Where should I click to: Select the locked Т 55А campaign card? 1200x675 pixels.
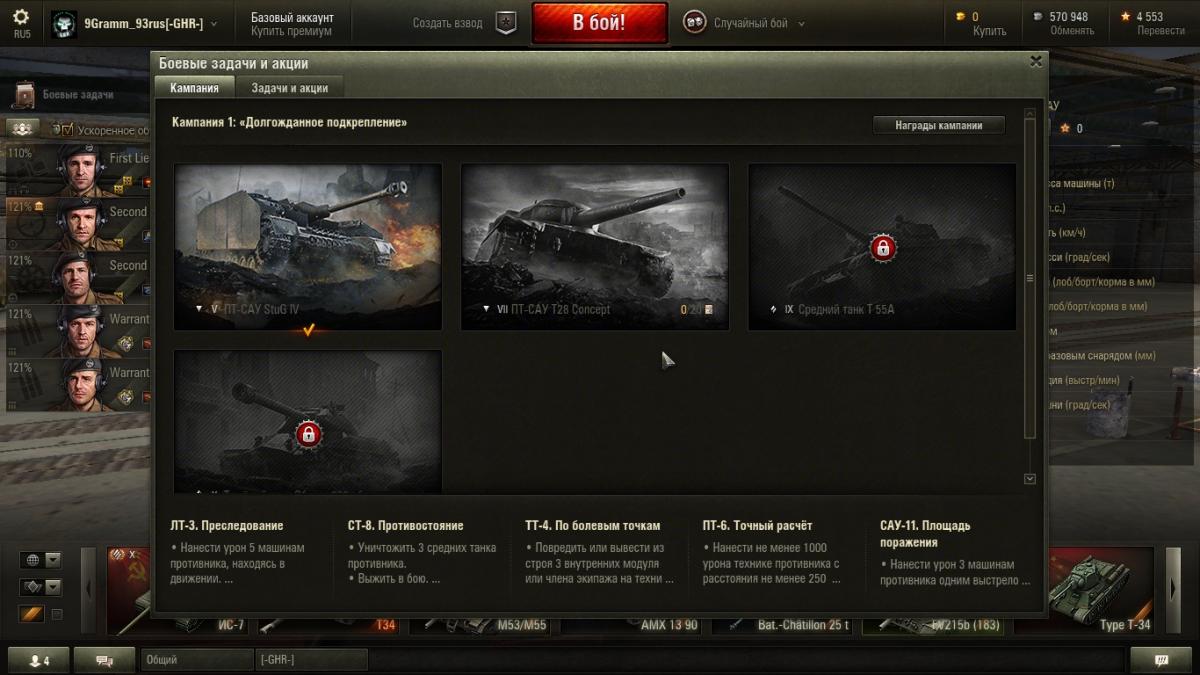point(882,247)
